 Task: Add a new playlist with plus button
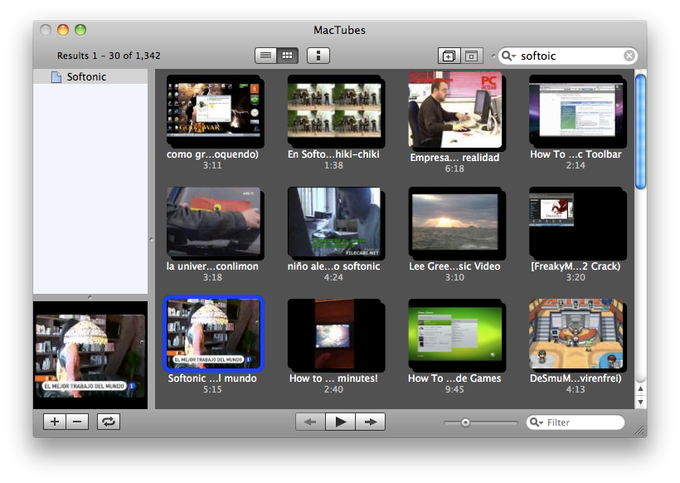pos(55,421)
